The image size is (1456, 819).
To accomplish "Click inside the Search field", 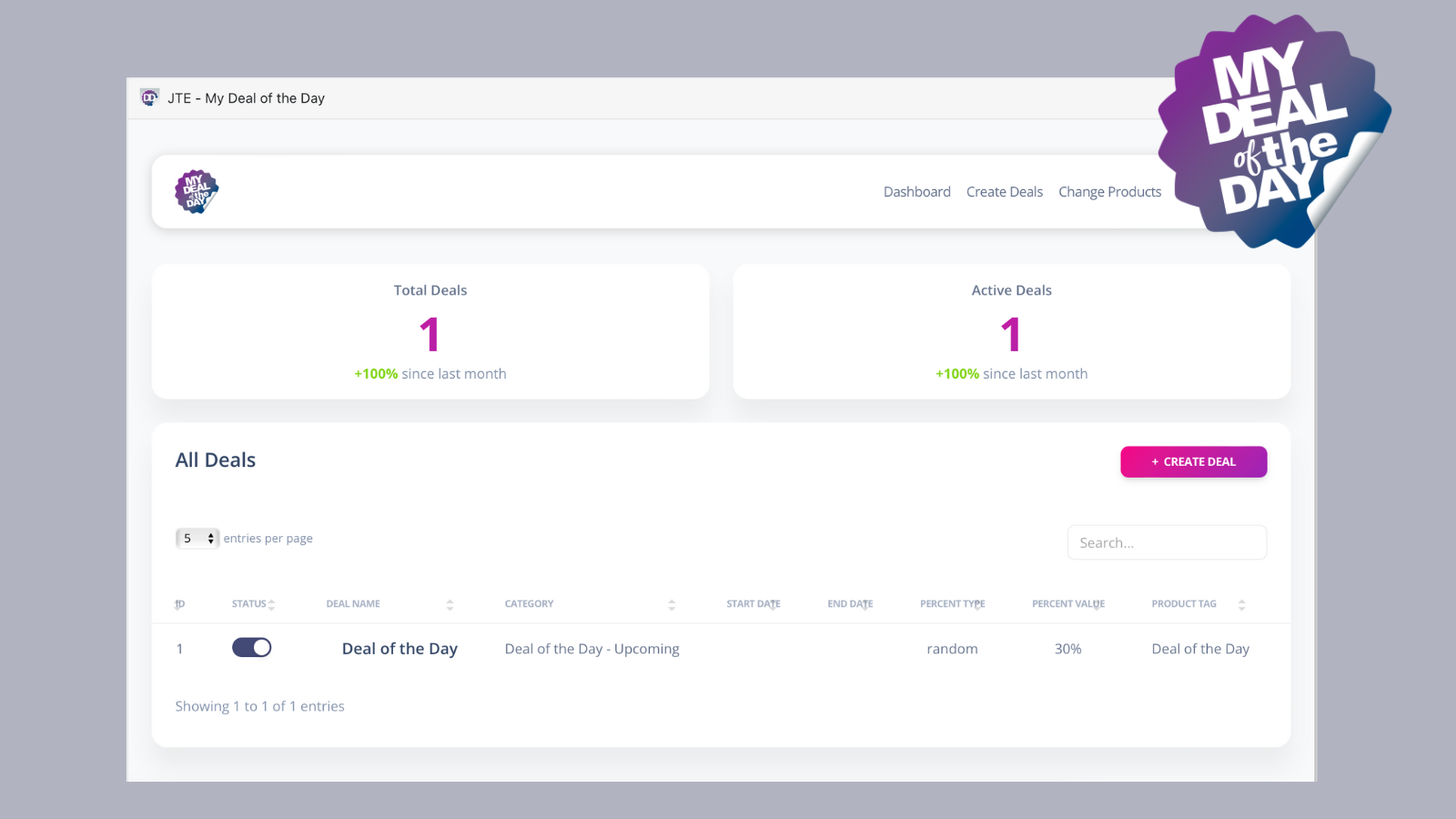I will coord(1167,541).
